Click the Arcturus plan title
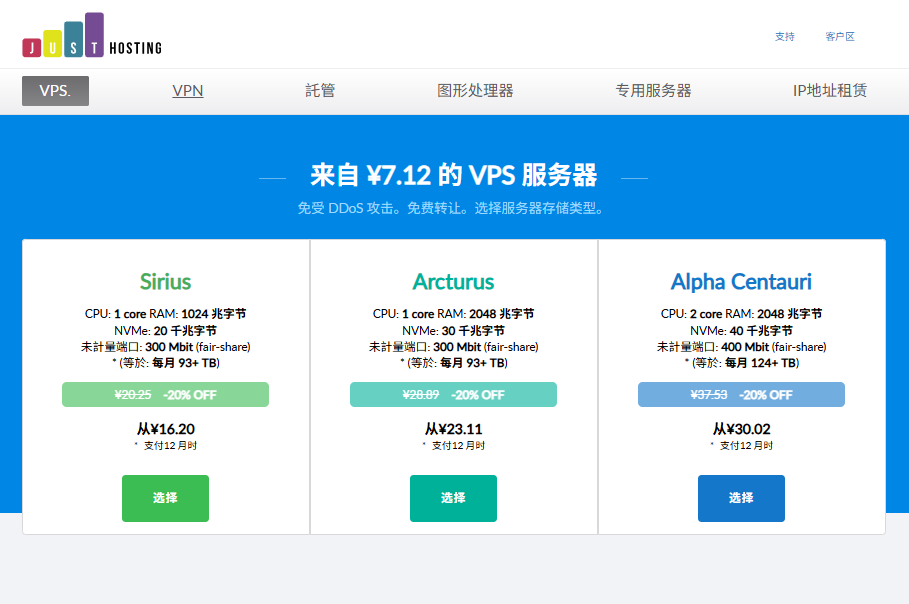 pos(453,281)
